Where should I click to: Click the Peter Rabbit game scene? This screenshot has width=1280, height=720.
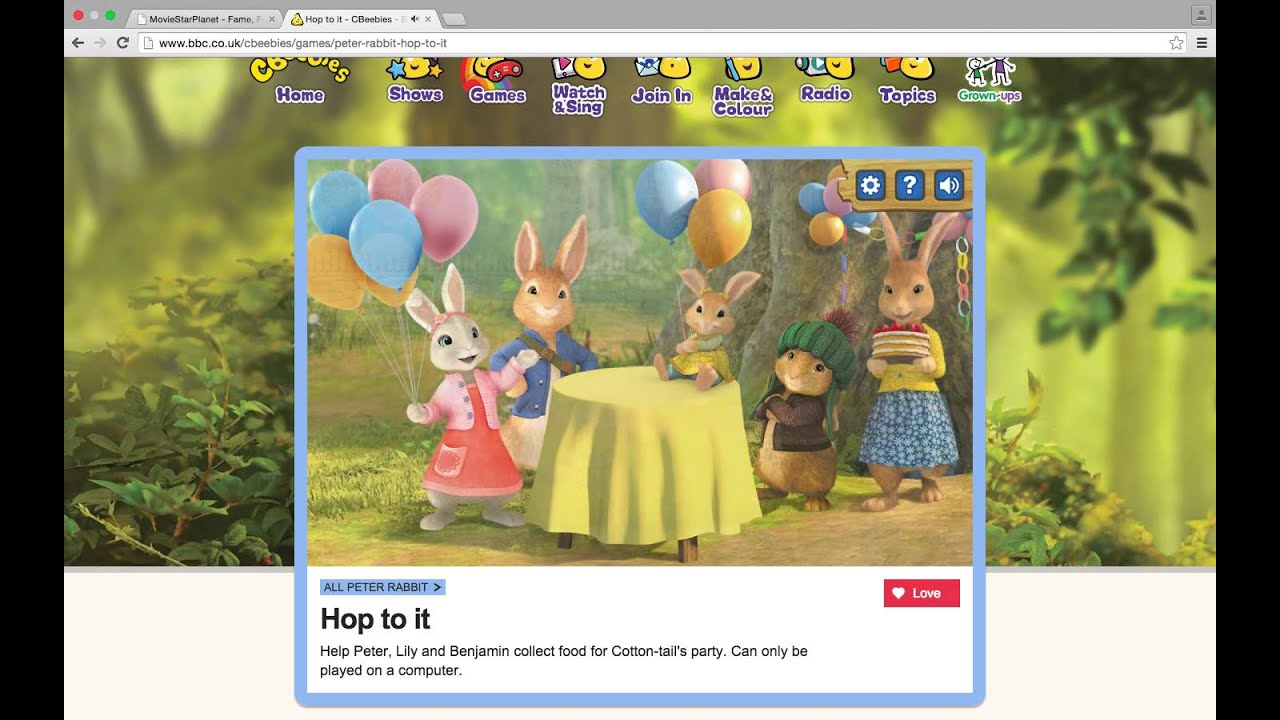click(640, 363)
